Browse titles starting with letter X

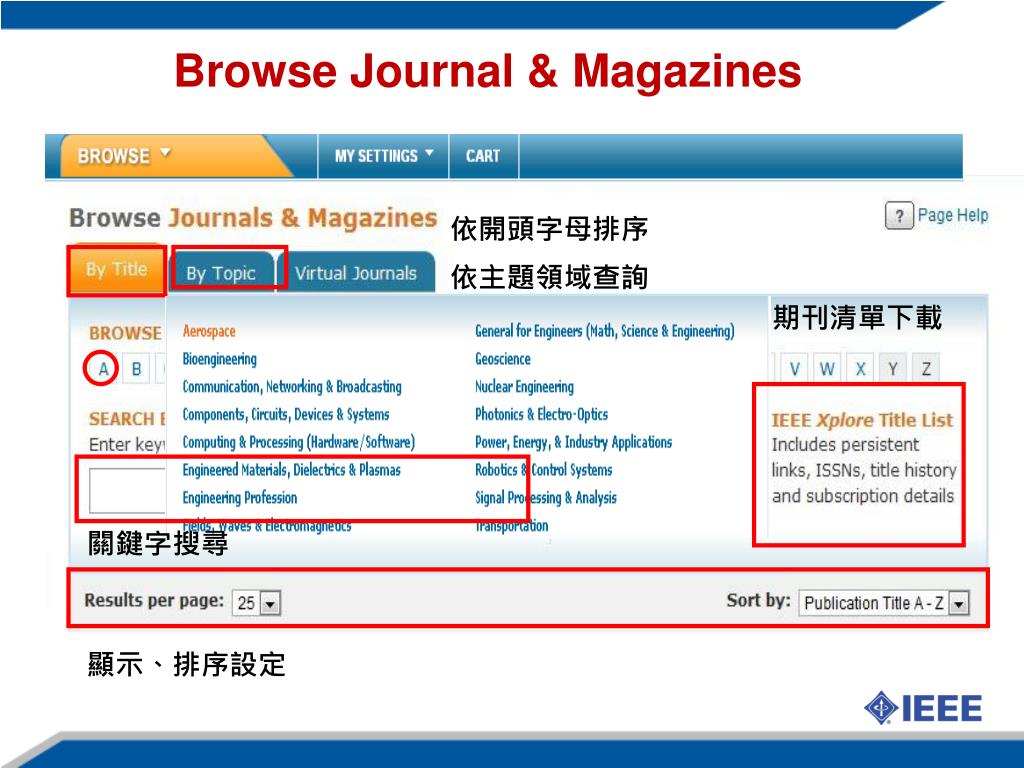pos(860,369)
